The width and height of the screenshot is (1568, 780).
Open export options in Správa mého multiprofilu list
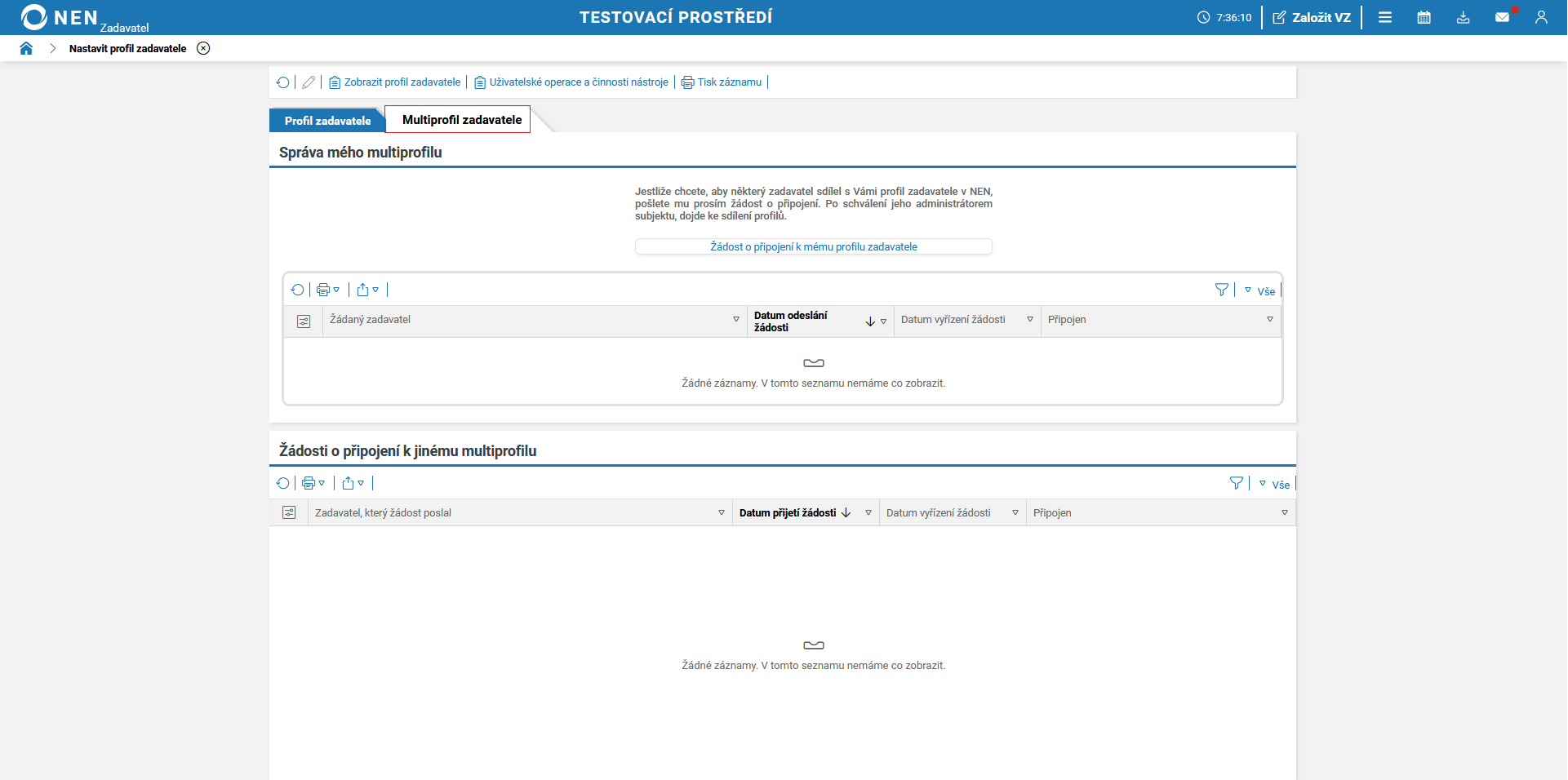pyautogui.click(x=368, y=290)
